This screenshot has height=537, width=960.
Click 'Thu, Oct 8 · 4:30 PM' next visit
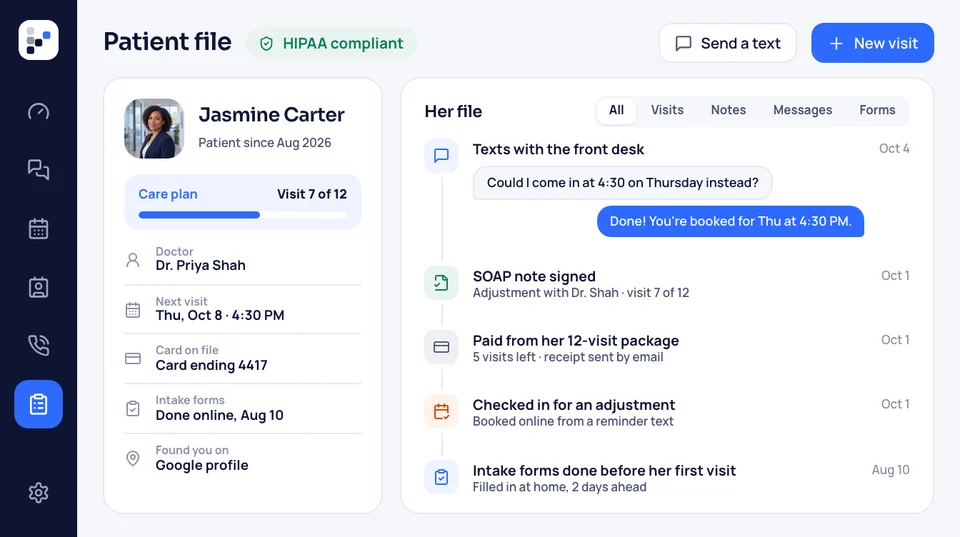(x=220, y=315)
